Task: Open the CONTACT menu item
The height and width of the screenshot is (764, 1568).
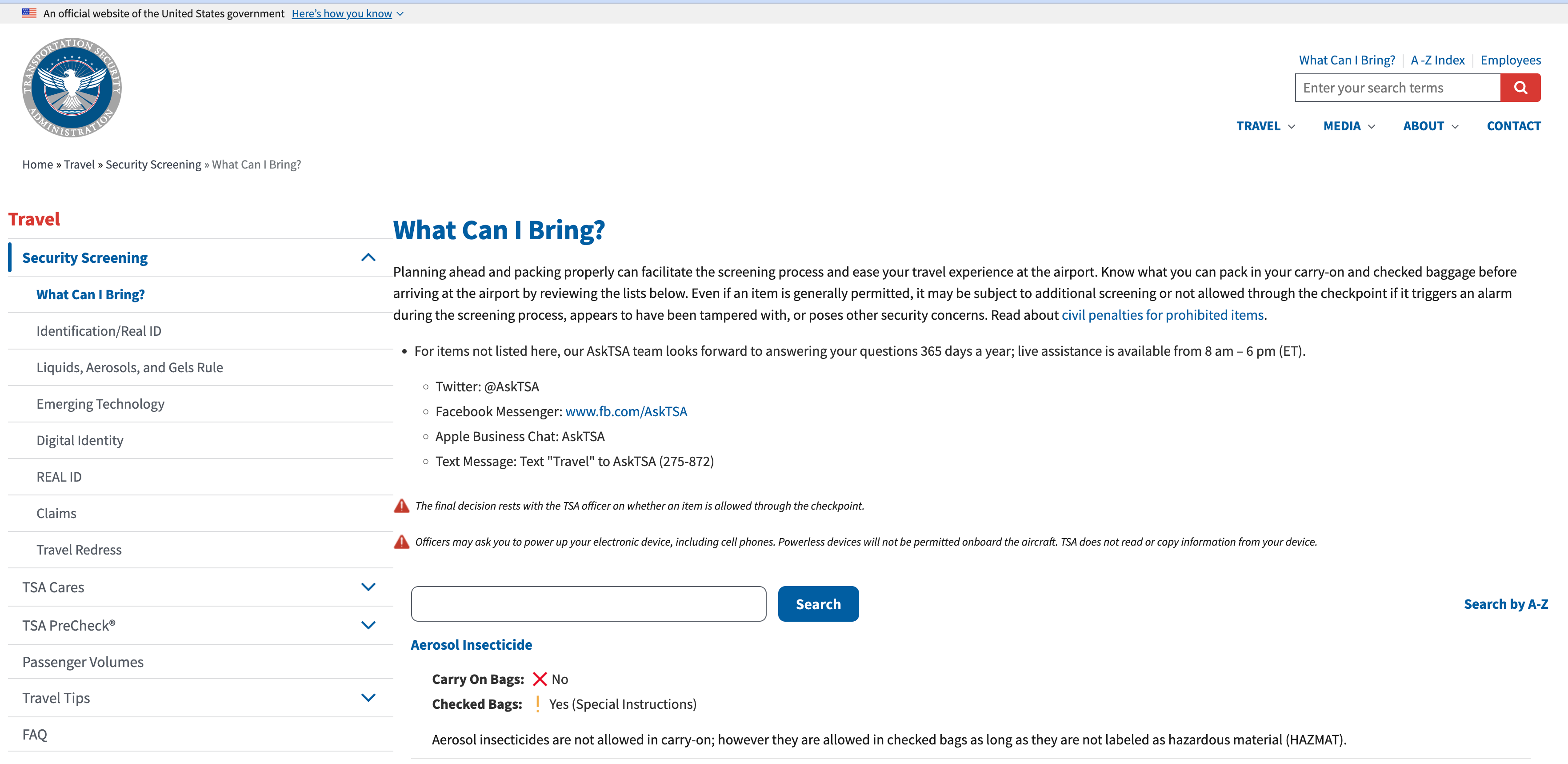Action: (1513, 126)
